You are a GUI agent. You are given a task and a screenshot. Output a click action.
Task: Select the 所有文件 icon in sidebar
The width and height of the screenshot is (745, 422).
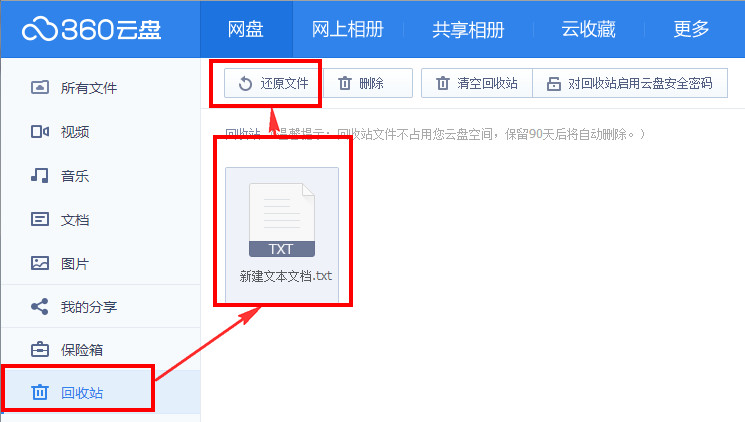40,88
